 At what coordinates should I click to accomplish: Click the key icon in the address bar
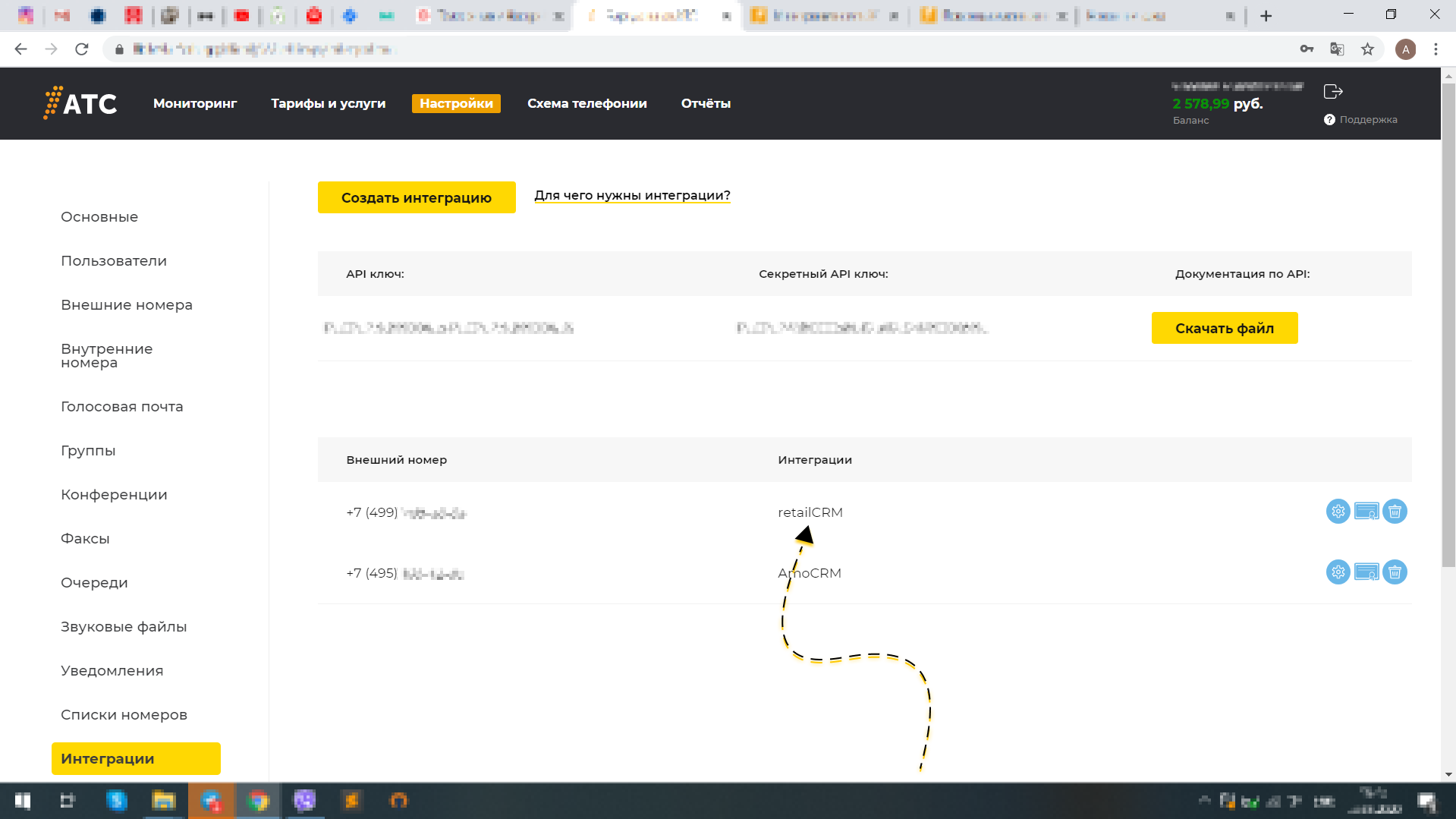coord(1307,49)
